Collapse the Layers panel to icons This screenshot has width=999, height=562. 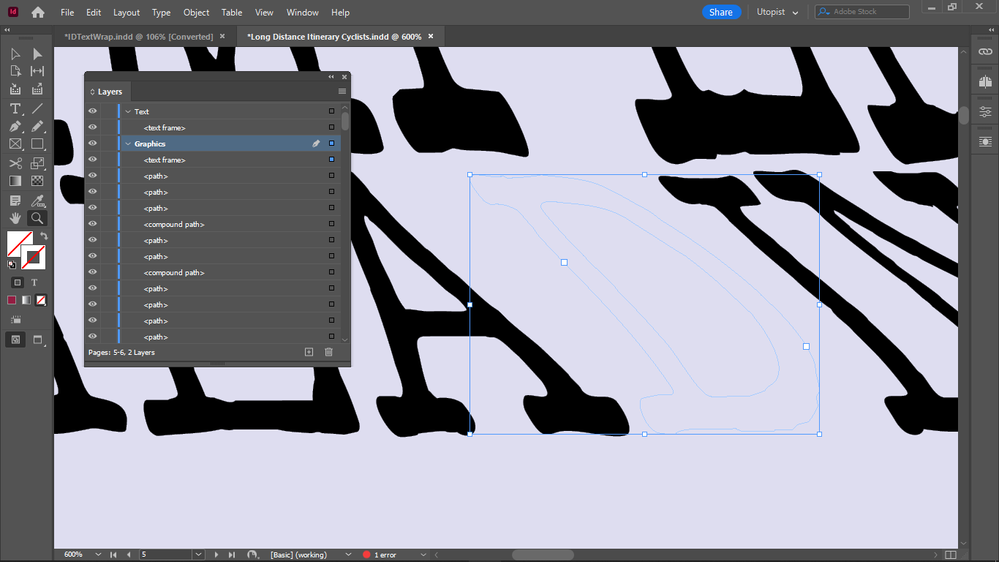click(331, 77)
